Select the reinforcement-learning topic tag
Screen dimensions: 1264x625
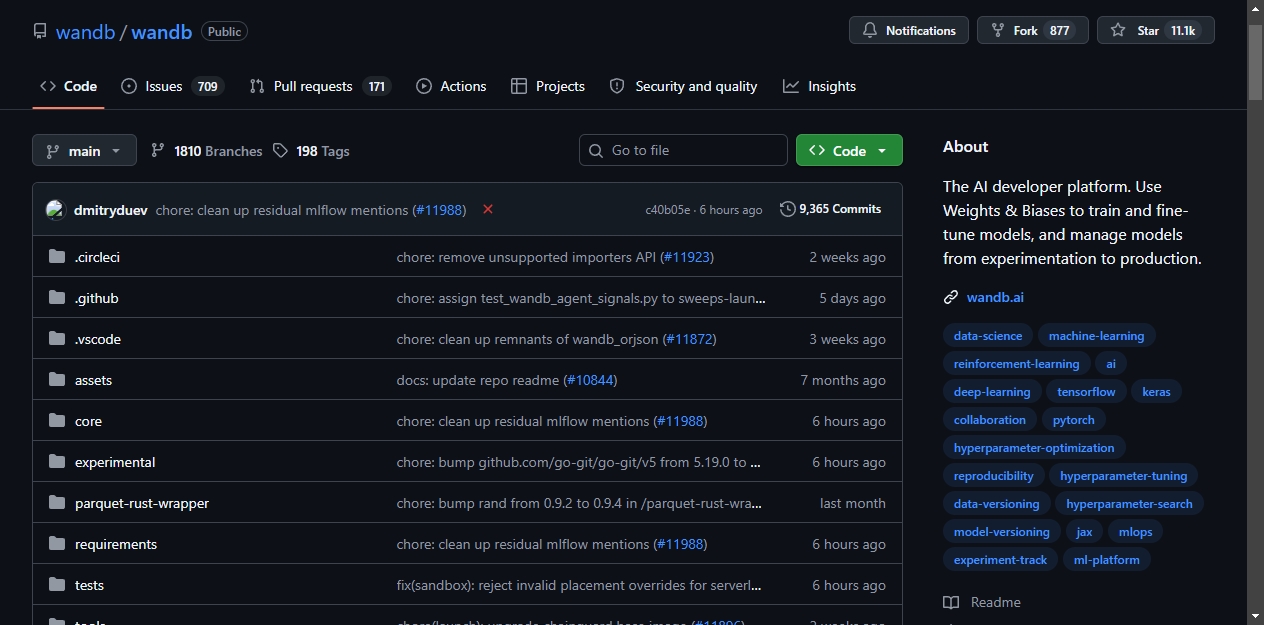[1017, 364]
